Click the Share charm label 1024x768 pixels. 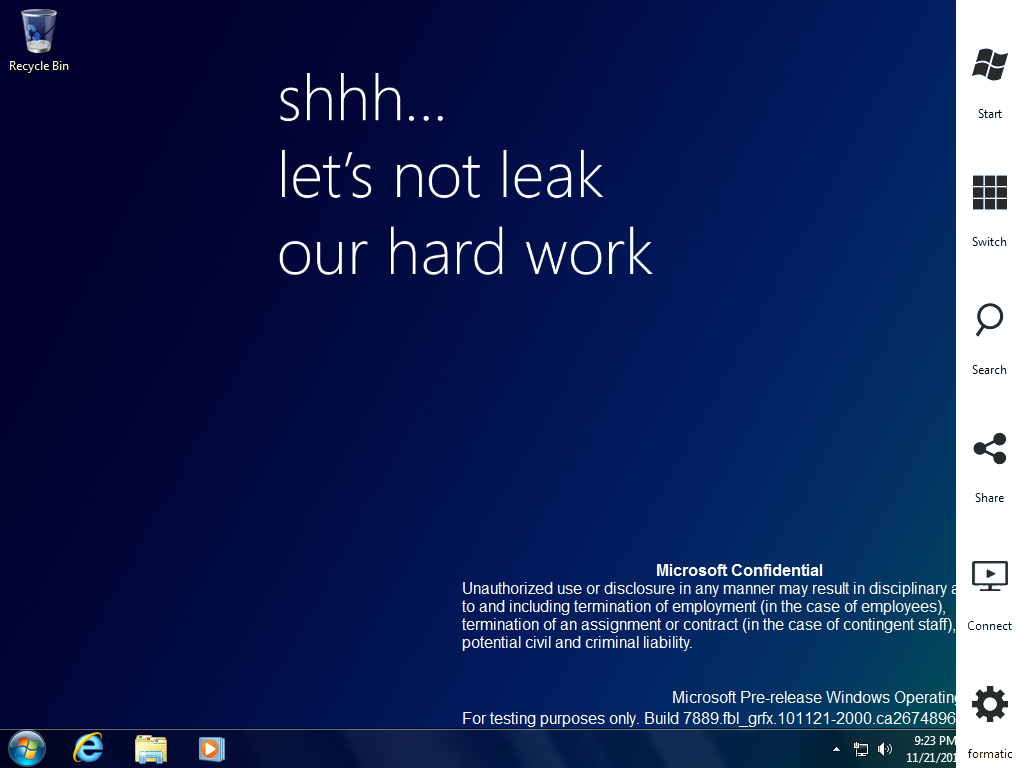pos(989,498)
